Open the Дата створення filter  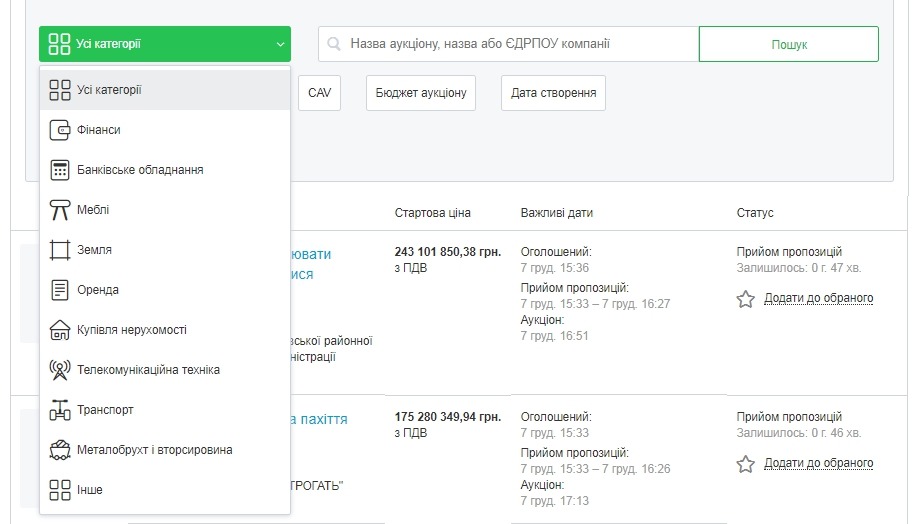coord(553,93)
